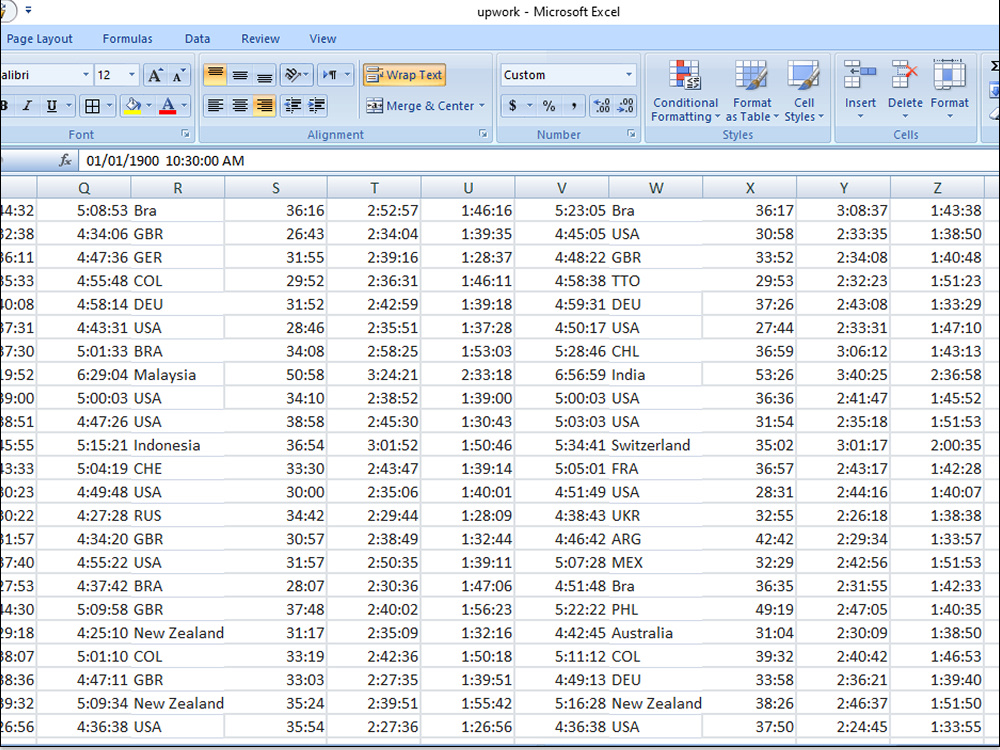Image resolution: width=1000 pixels, height=750 pixels.
Task: Select the cell containing Indonesia
Action: [178, 445]
